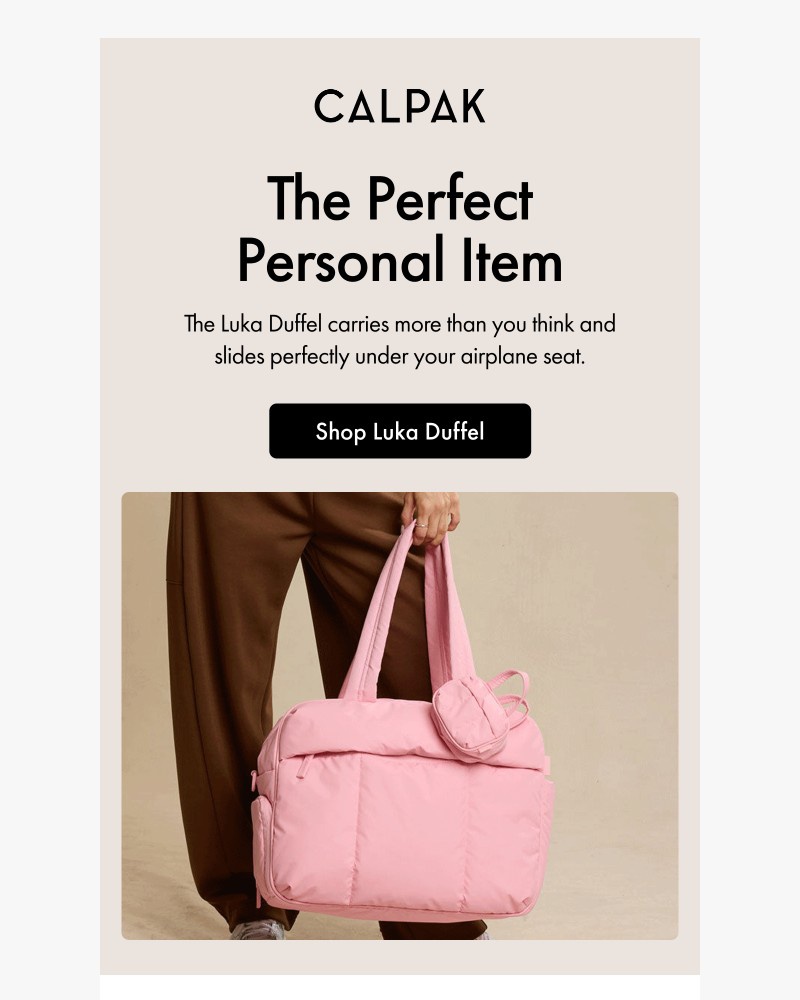Open the Shop Luka Duffel button
800x1000 pixels.
tap(399, 431)
